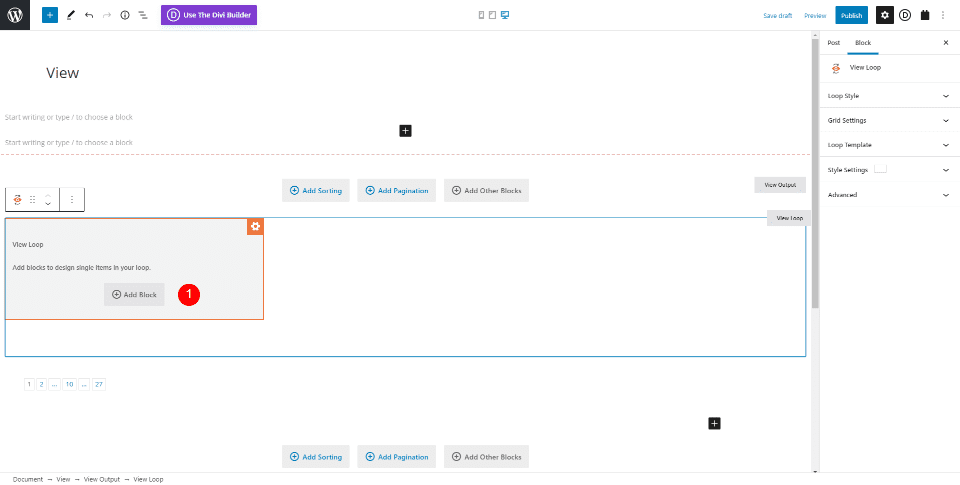Switch to the Post tab

834,43
